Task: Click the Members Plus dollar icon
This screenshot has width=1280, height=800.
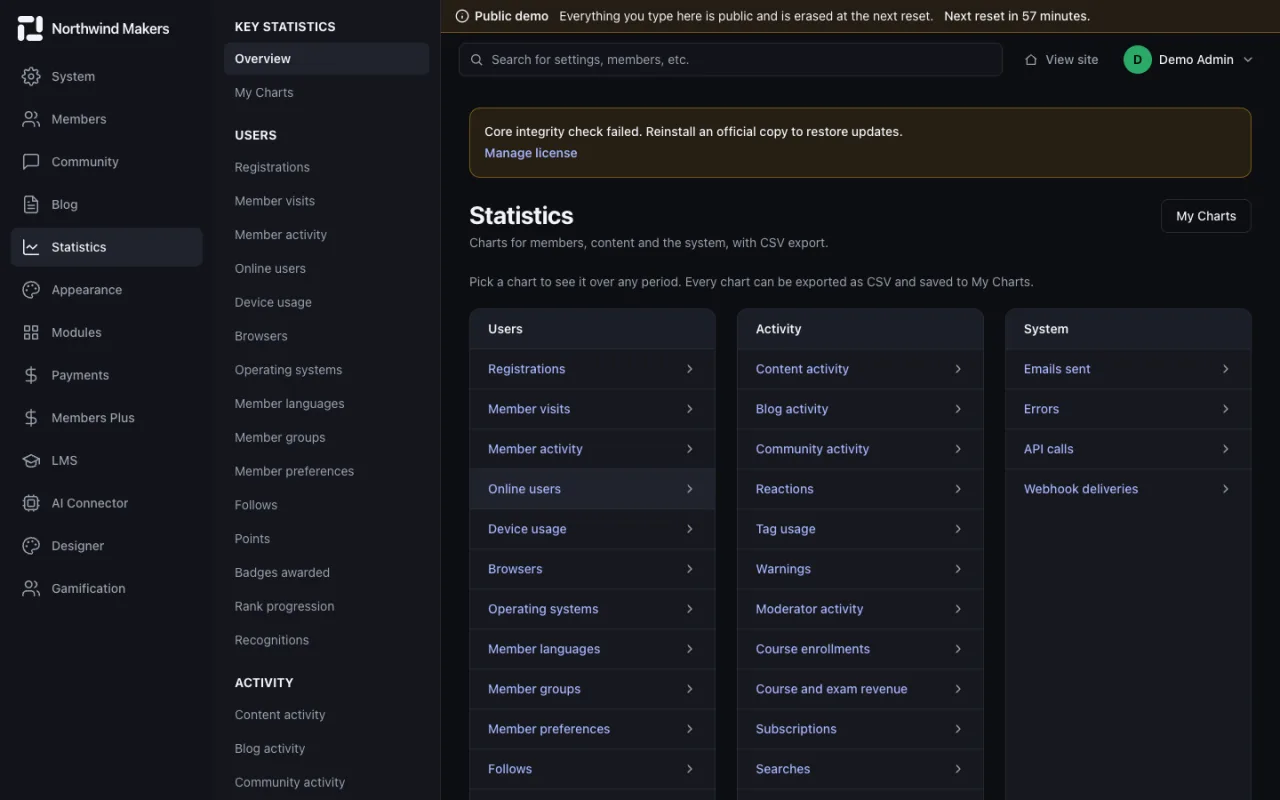Action: pyautogui.click(x=31, y=418)
